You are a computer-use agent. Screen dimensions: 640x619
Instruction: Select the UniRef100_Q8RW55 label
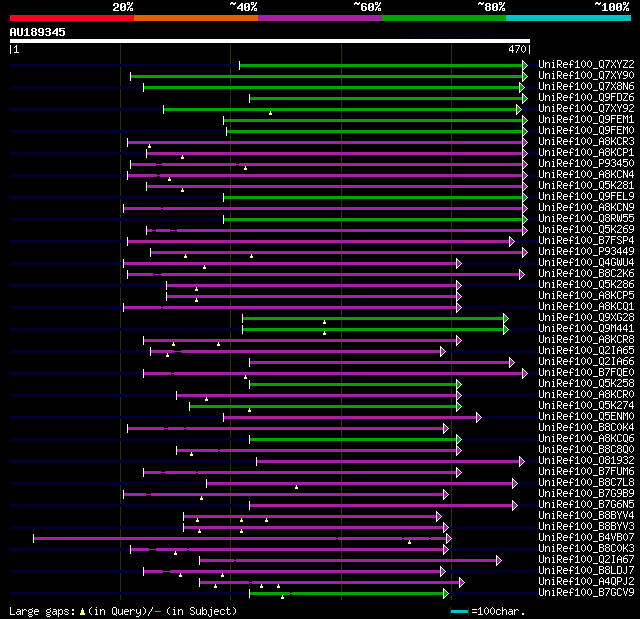pos(586,219)
